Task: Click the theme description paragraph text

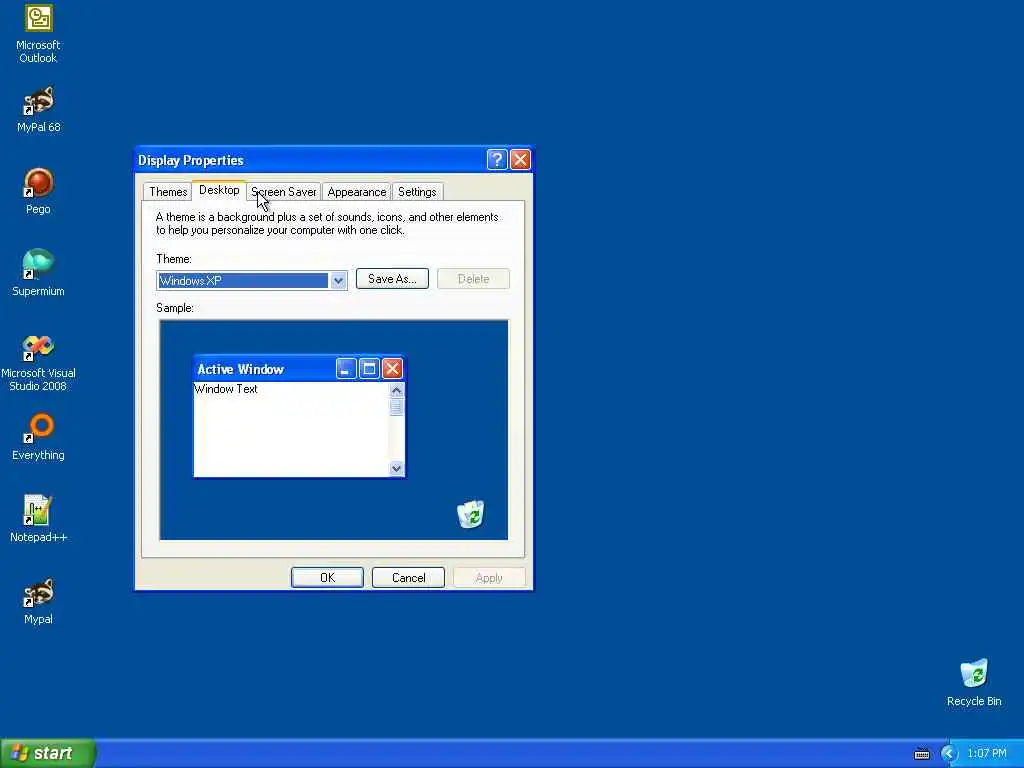Action: (327, 223)
